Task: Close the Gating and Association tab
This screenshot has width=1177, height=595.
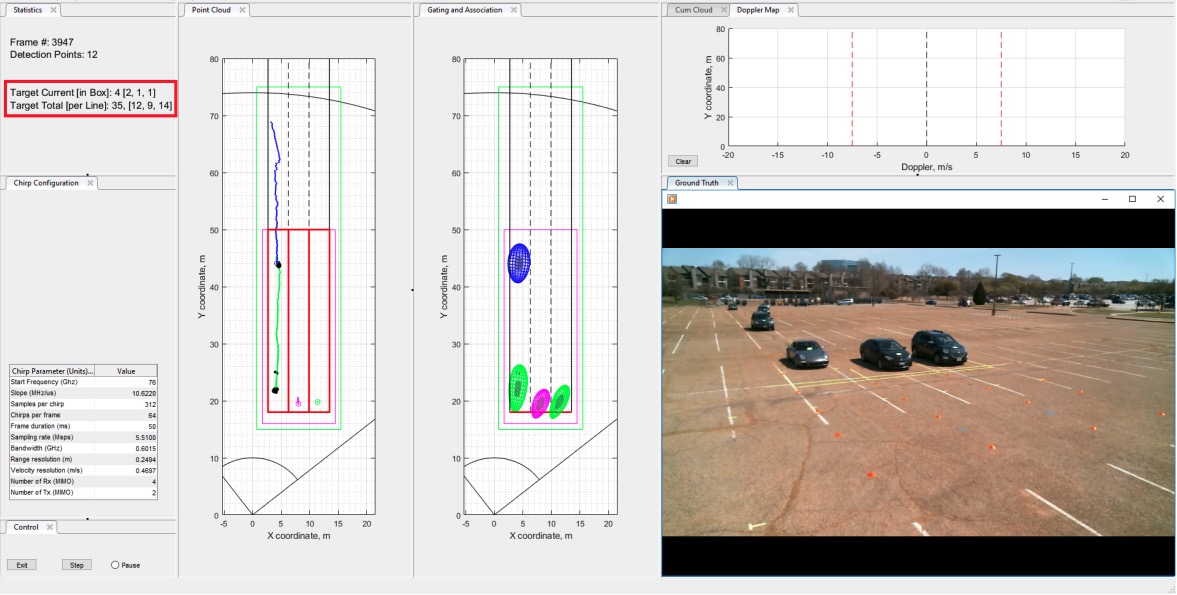Action: coord(513,10)
